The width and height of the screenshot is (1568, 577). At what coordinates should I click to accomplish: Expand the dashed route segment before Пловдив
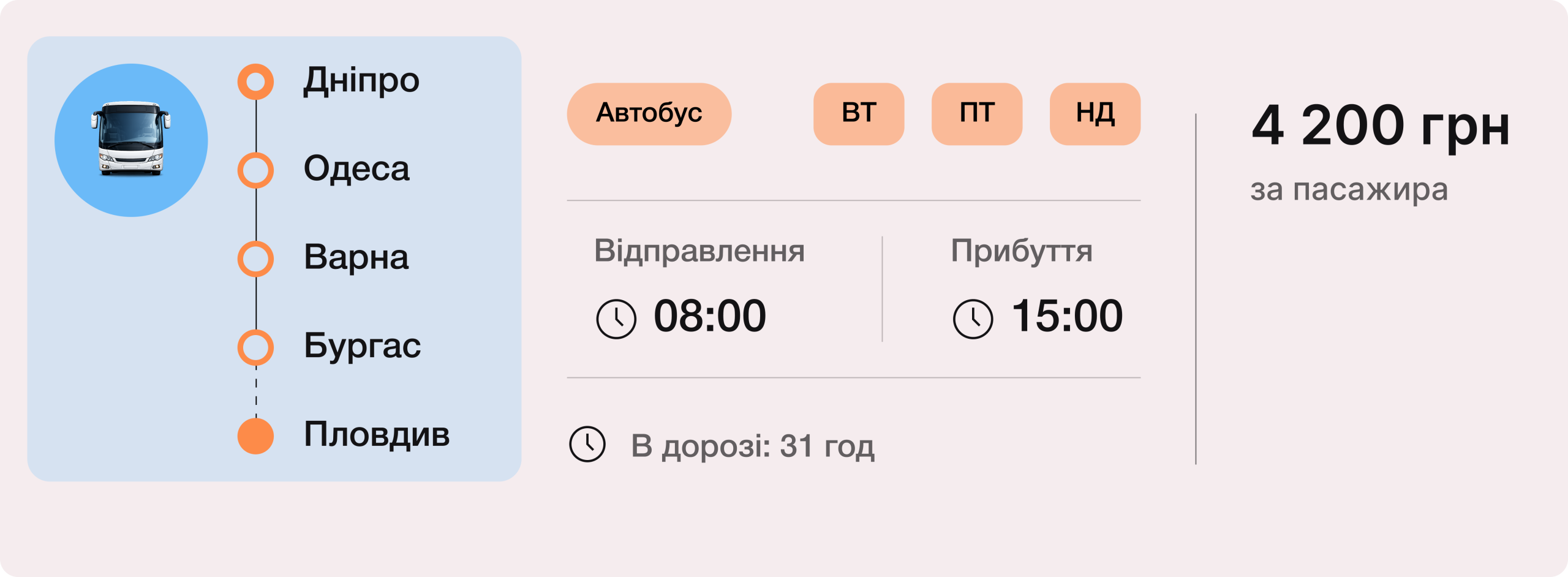[x=256, y=392]
